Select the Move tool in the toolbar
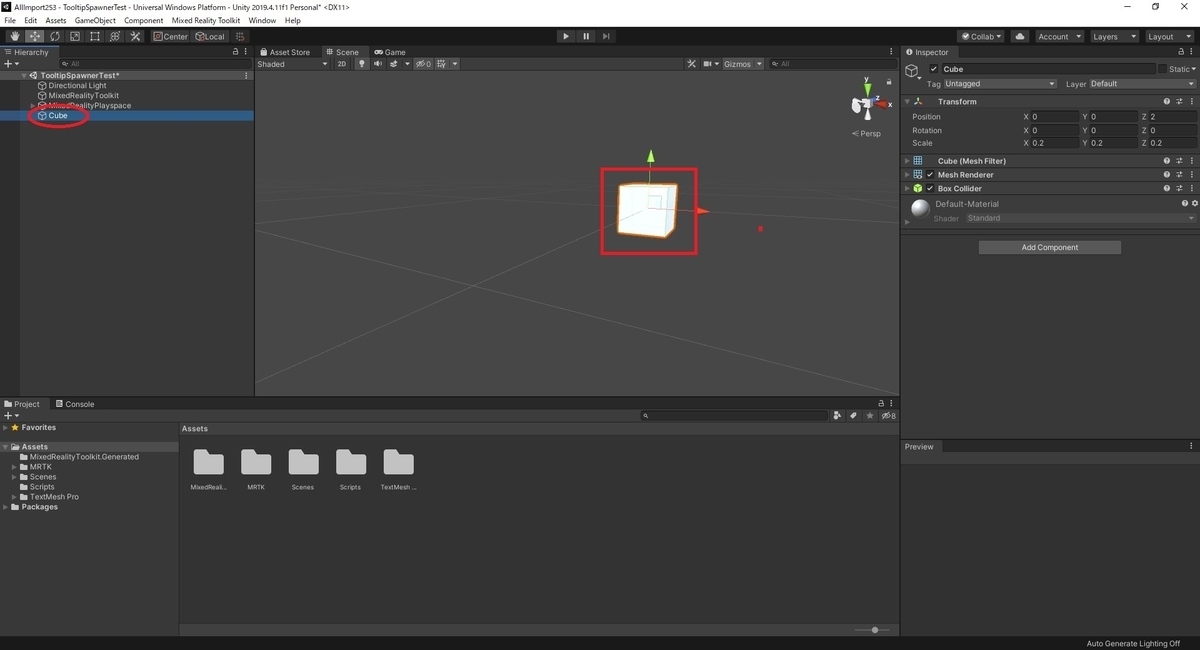Image resolution: width=1200 pixels, height=650 pixels. [35, 36]
